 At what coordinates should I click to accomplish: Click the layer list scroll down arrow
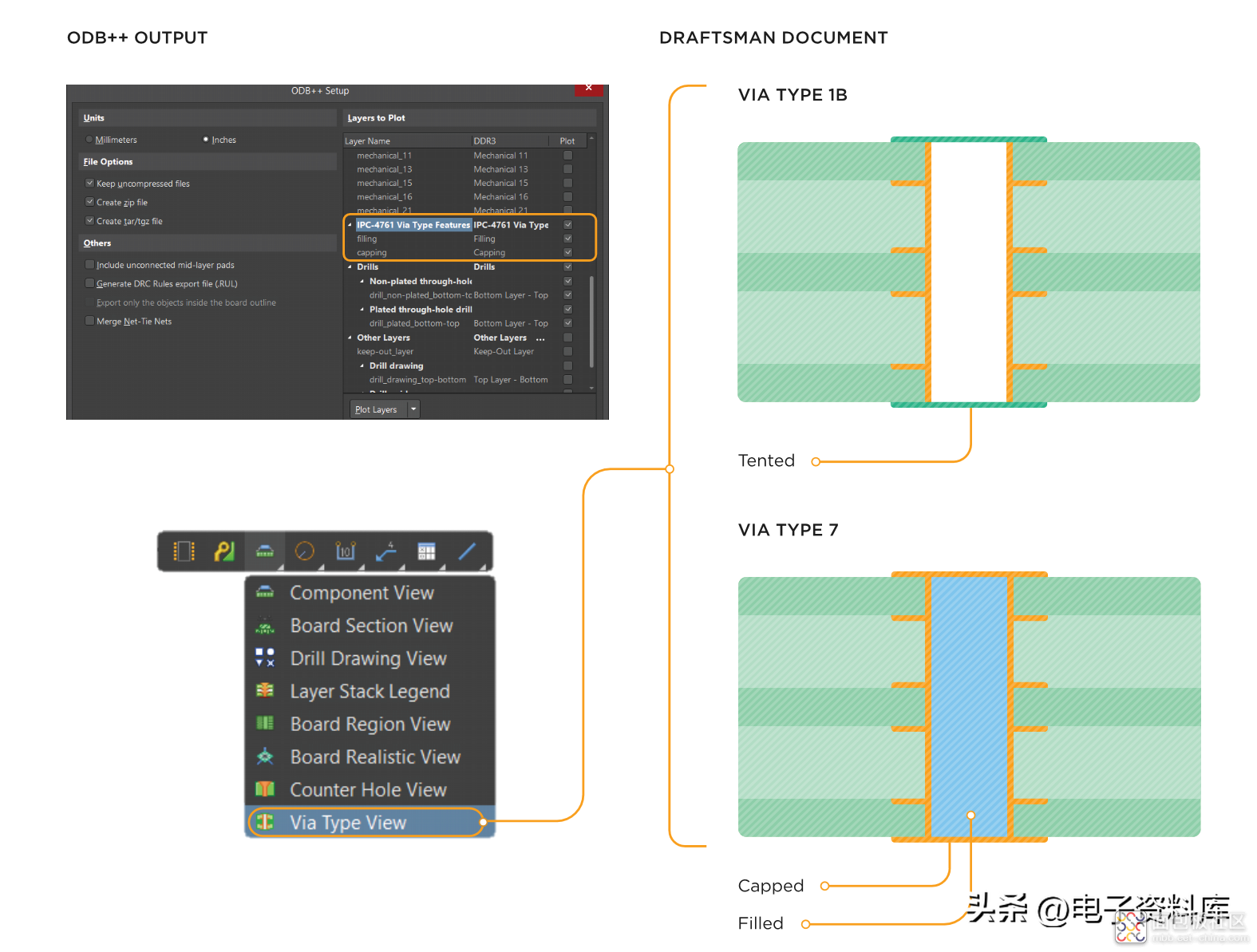coord(591,388)
